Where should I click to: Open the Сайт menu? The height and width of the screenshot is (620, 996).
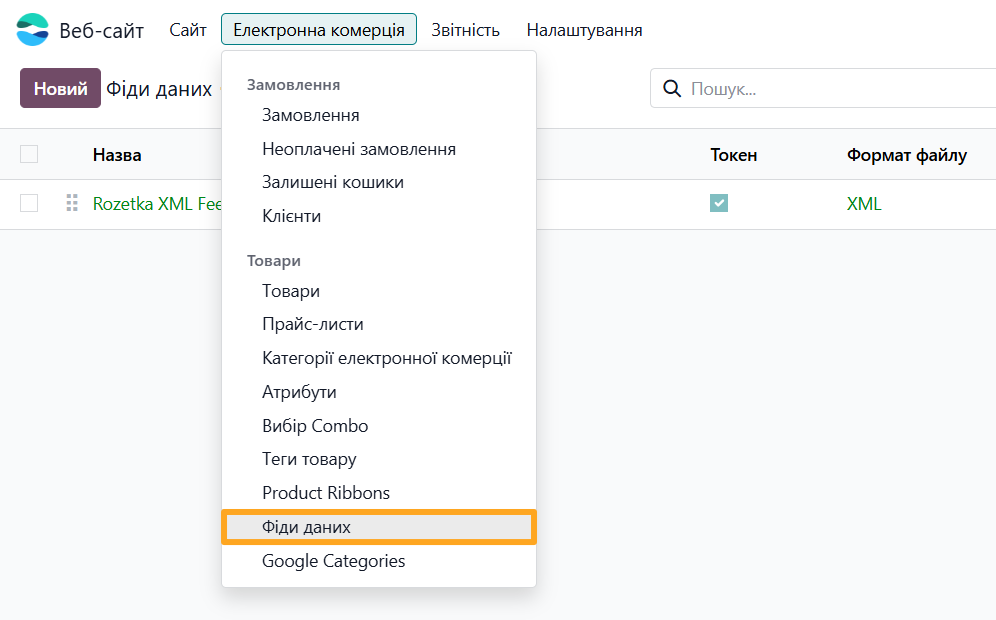188,30
